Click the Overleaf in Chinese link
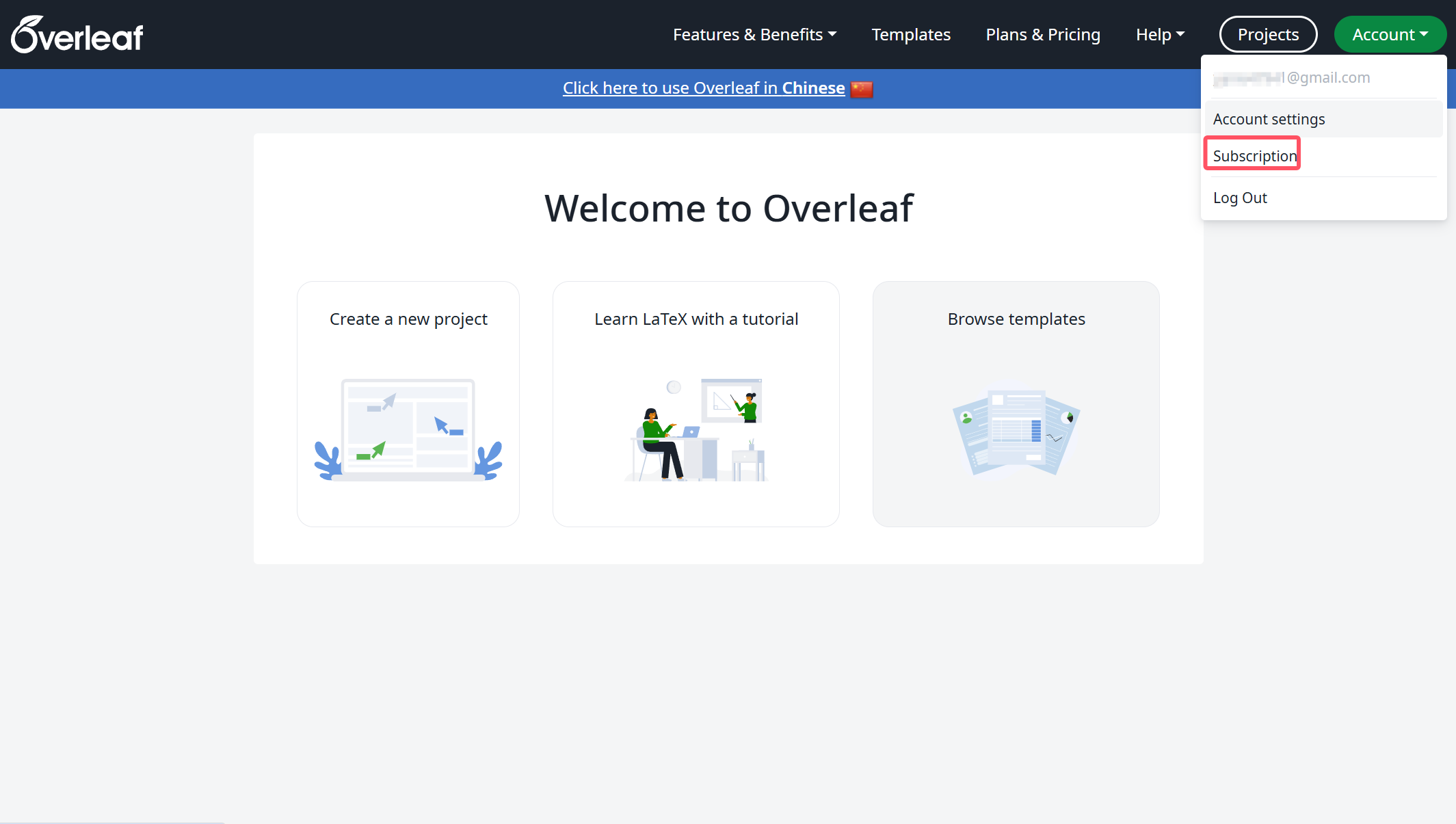1456x824 pixels. pos(703,88)
